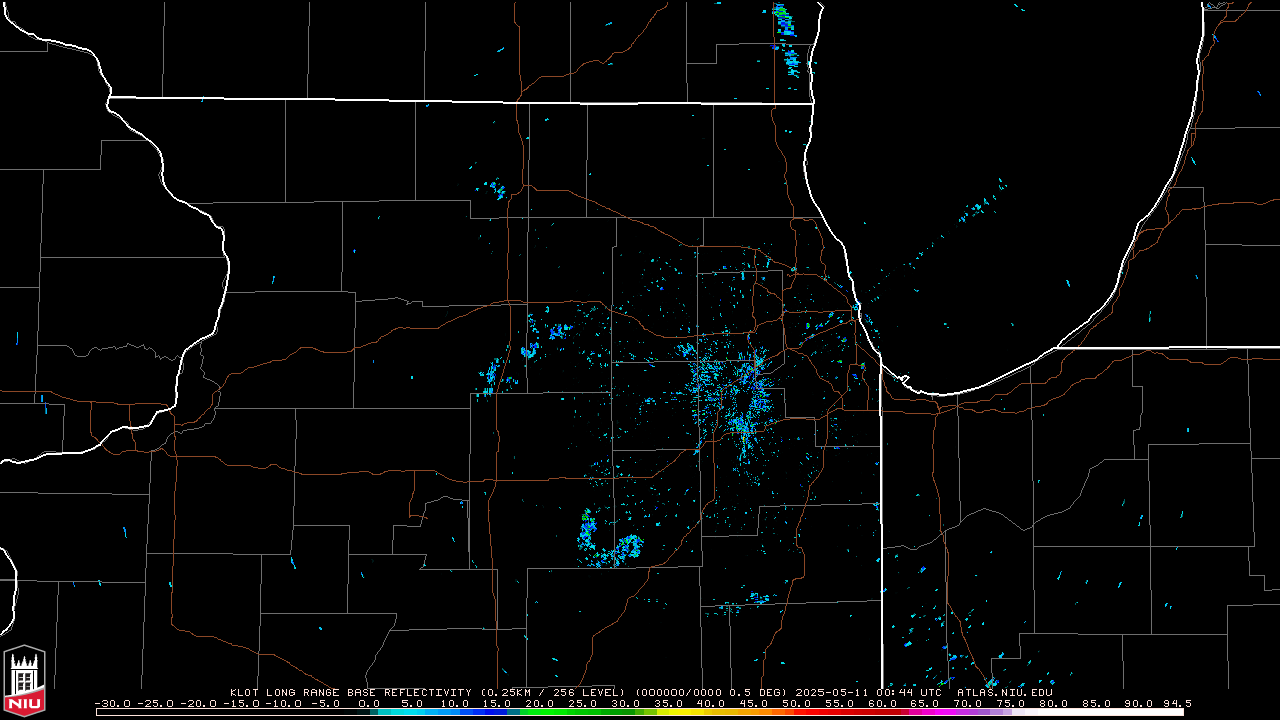Click the 65.0 scale label

925,703
